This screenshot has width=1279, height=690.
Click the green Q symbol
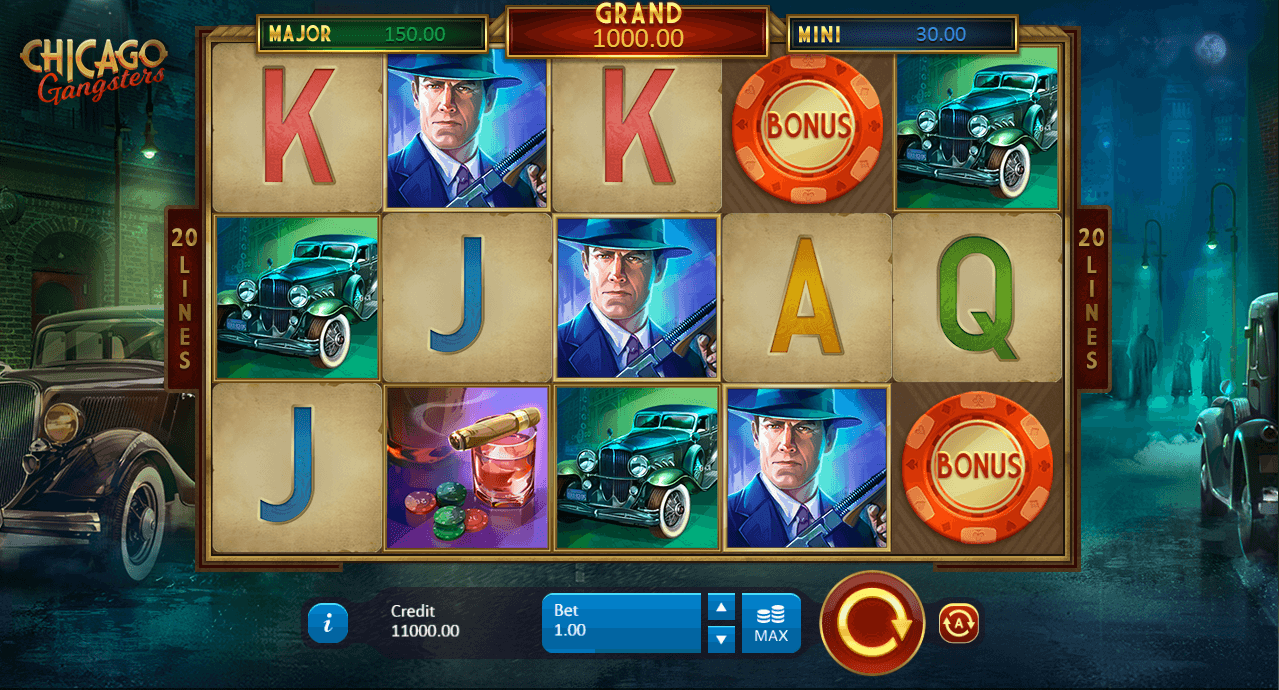[x=977, y=298]
